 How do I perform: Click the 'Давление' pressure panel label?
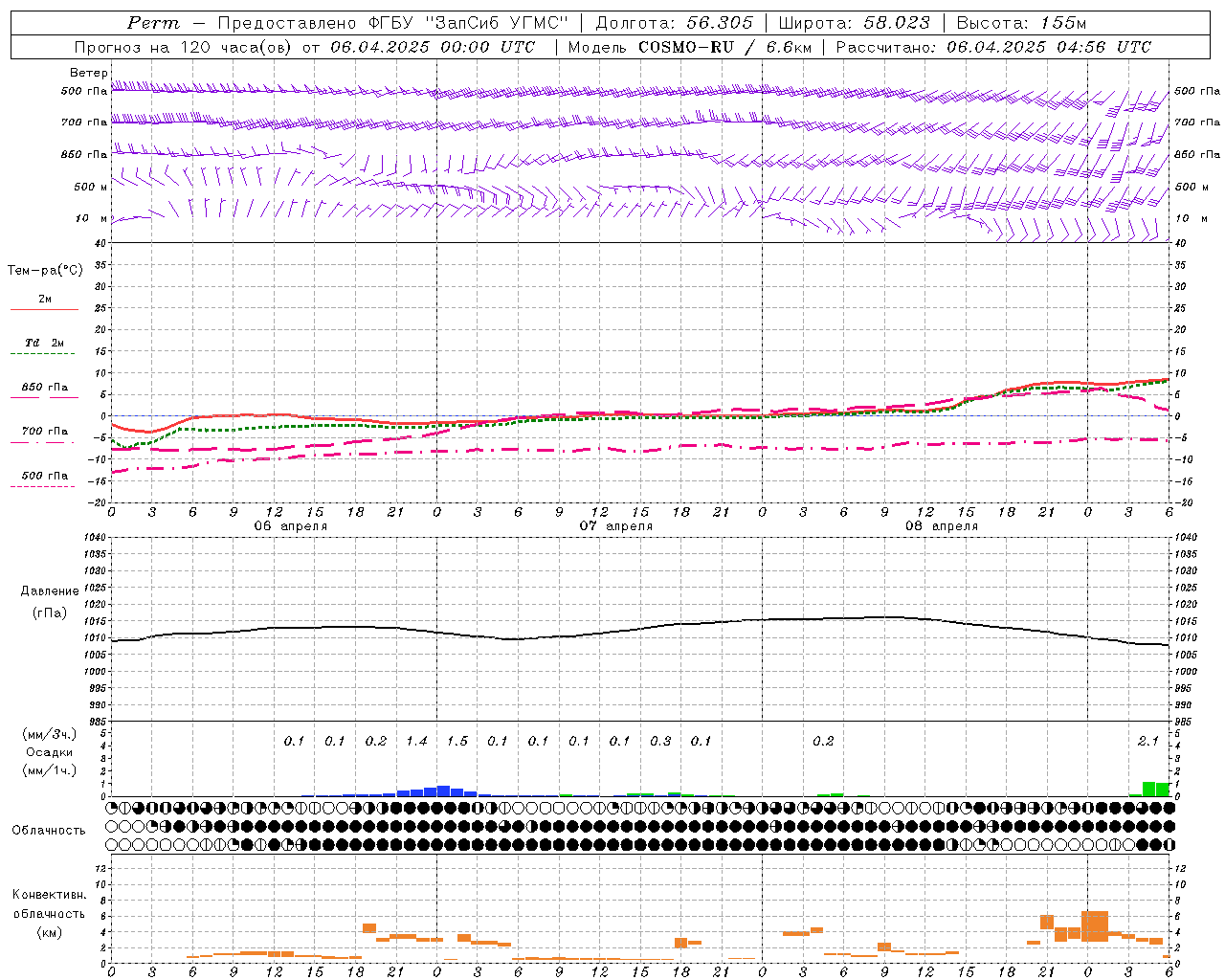(x=50, y=590)
